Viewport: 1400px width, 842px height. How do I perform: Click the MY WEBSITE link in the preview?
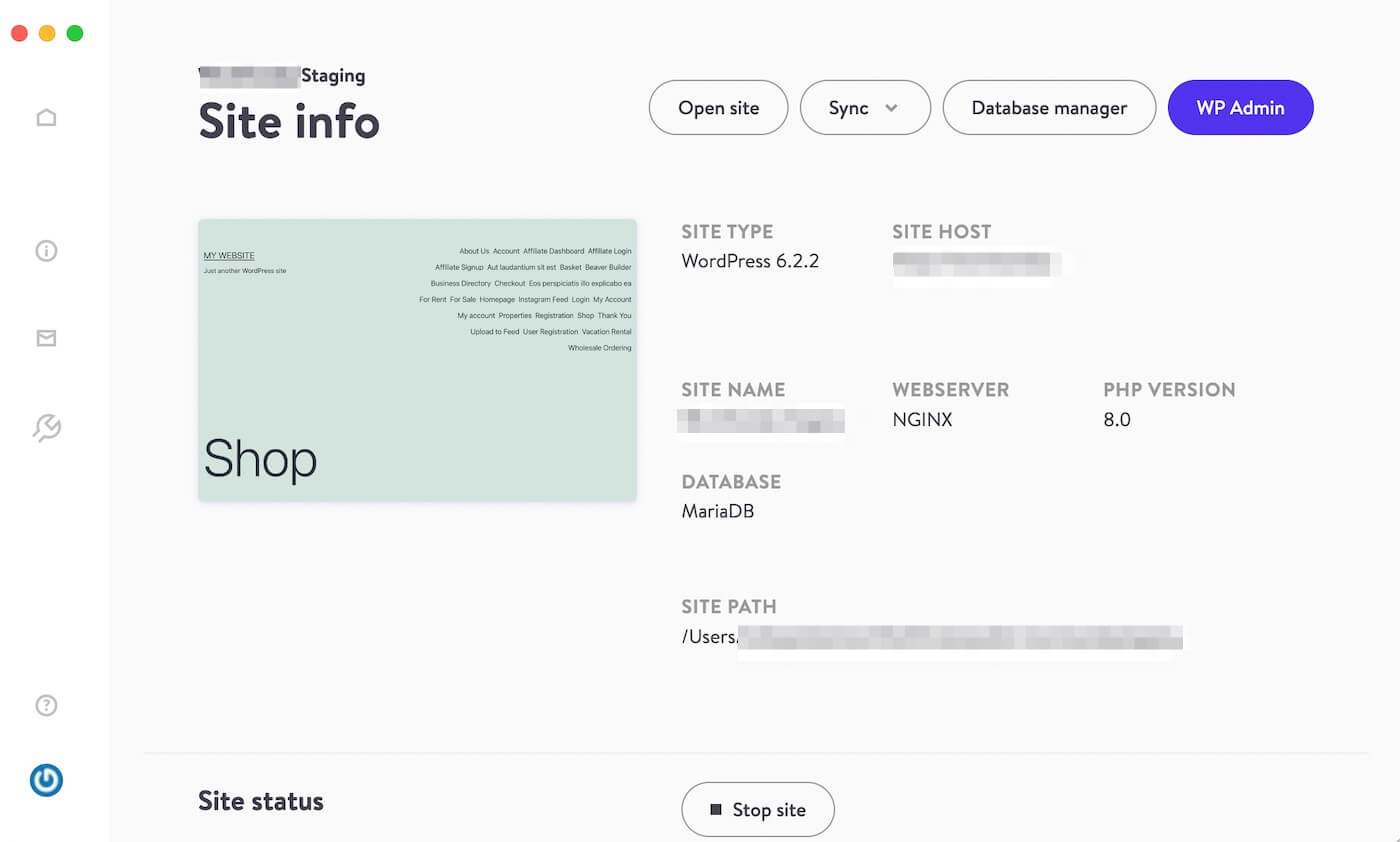(x=229, y=255)
